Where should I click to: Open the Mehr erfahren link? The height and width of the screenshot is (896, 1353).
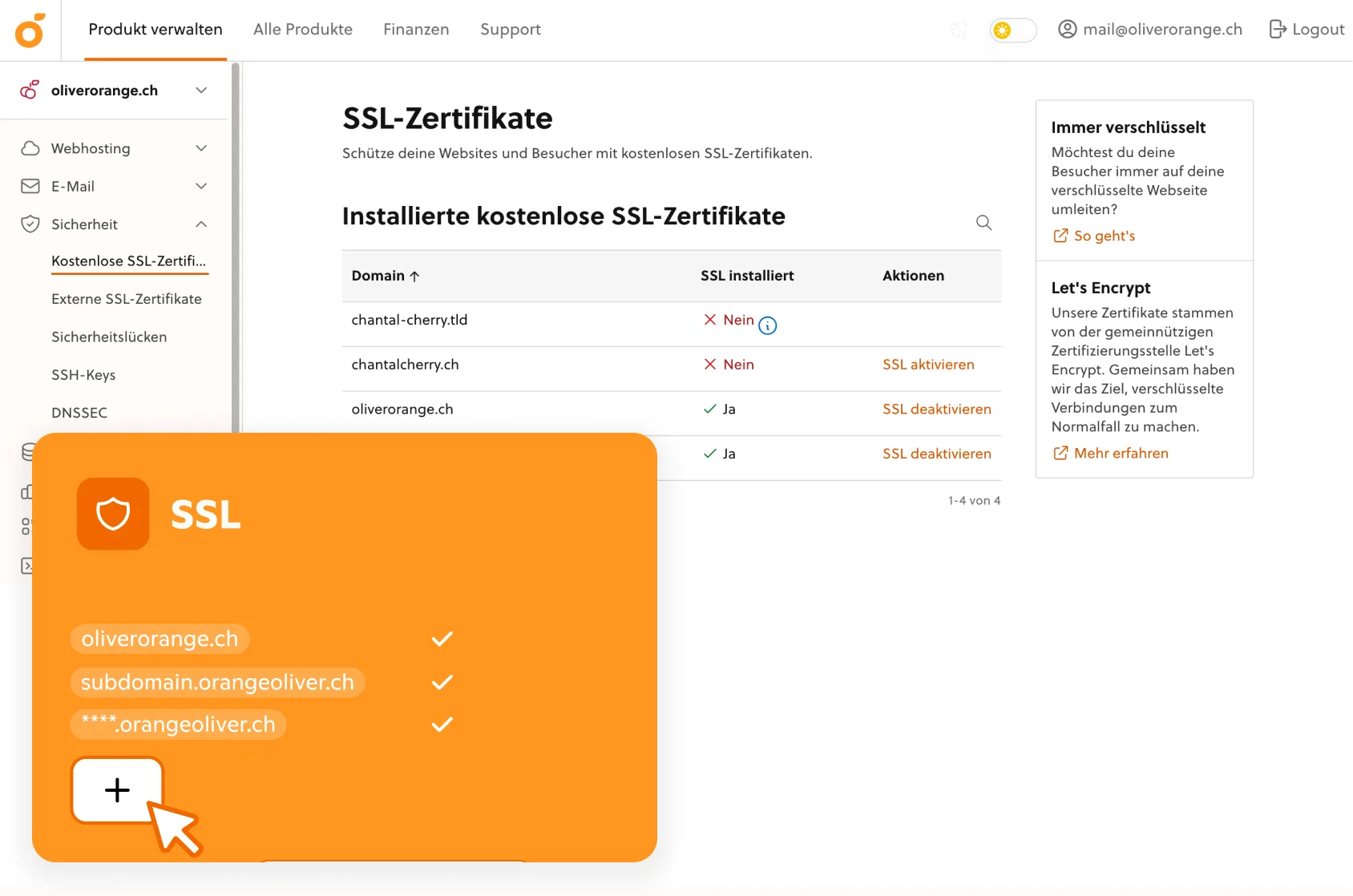coord(1121,454)
